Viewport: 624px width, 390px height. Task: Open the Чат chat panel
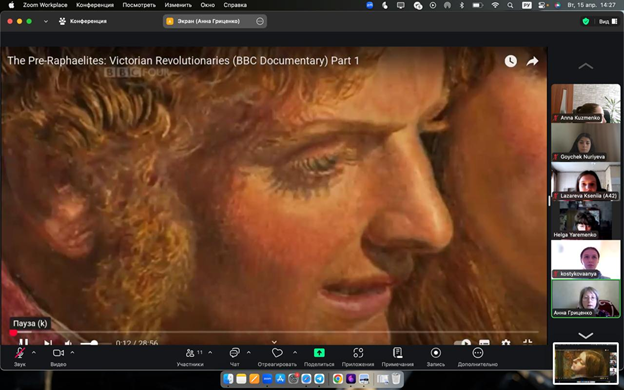pos(234,353)
